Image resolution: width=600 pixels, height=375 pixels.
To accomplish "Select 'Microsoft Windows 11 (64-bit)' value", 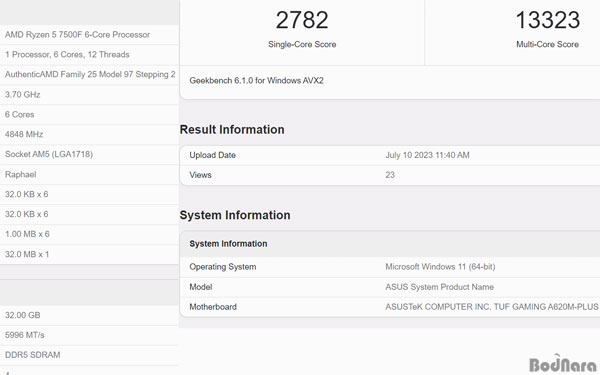I will [440, 267].
